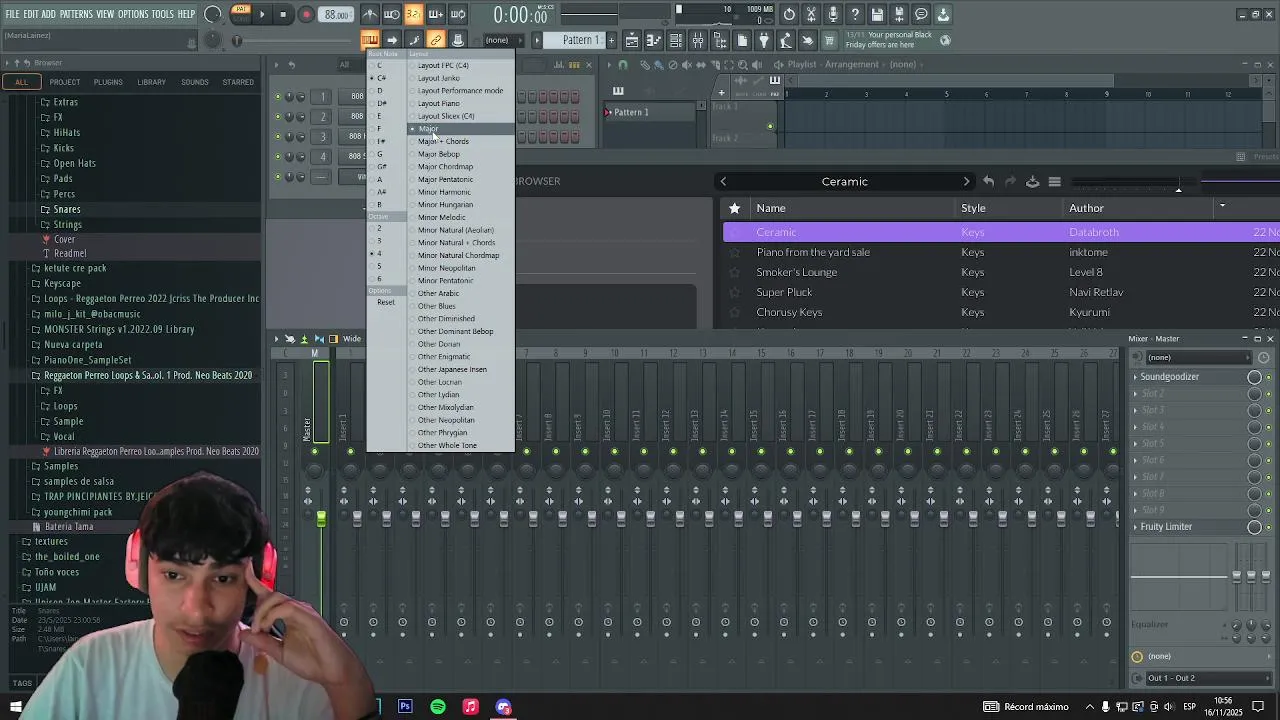The width and height of the screenshot is (1280, 720).
Task: Toggle Pat/Song mode switch
Action: [240, 14]
